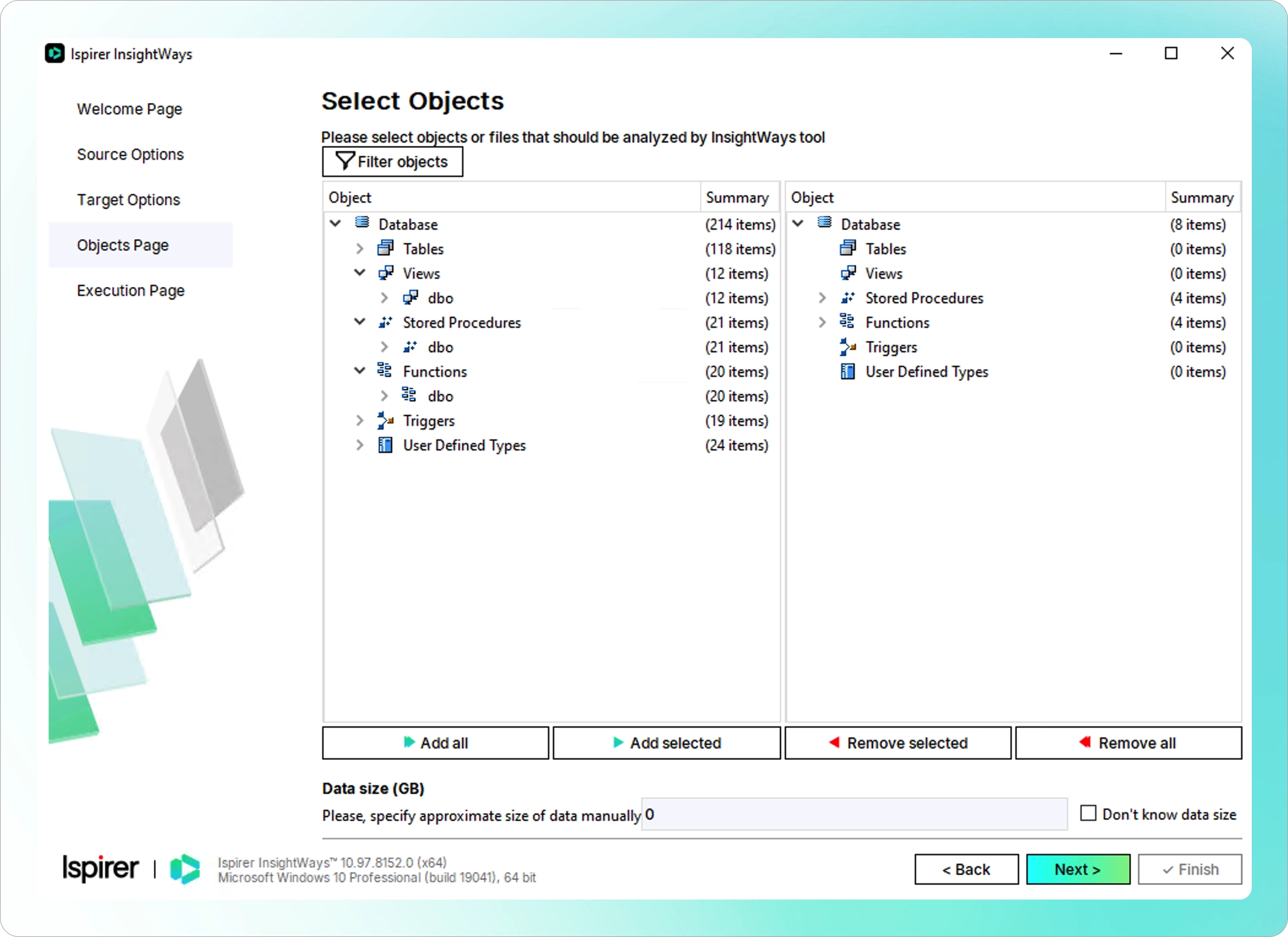Click the Tables icon in left tree
1288x937 pixels.
click(x=385, y=248)
